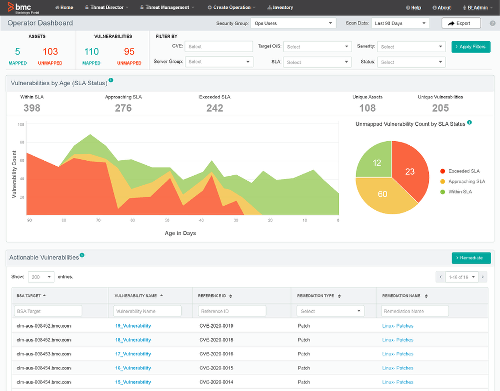This screenshot has width=500, height=391.
Task: Click the help icon next to Export
Action: [492, 23]
